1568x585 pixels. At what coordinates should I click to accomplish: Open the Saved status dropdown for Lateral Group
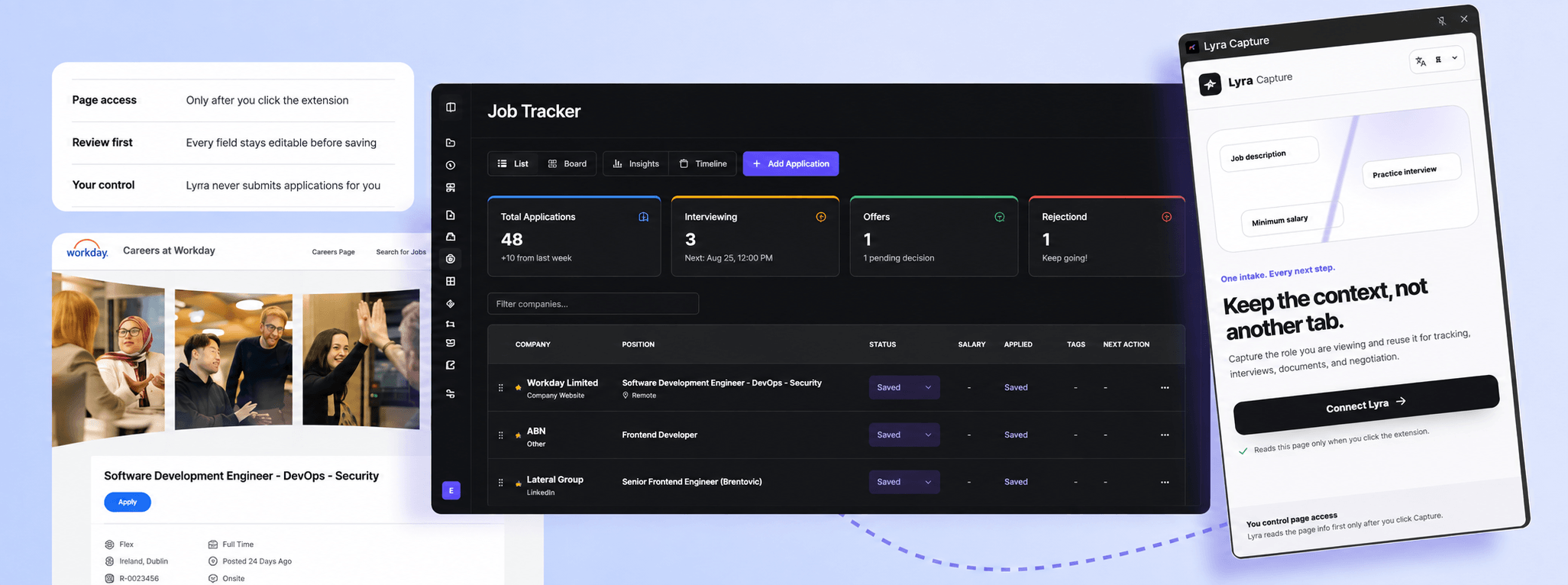(x=904, y=483)
